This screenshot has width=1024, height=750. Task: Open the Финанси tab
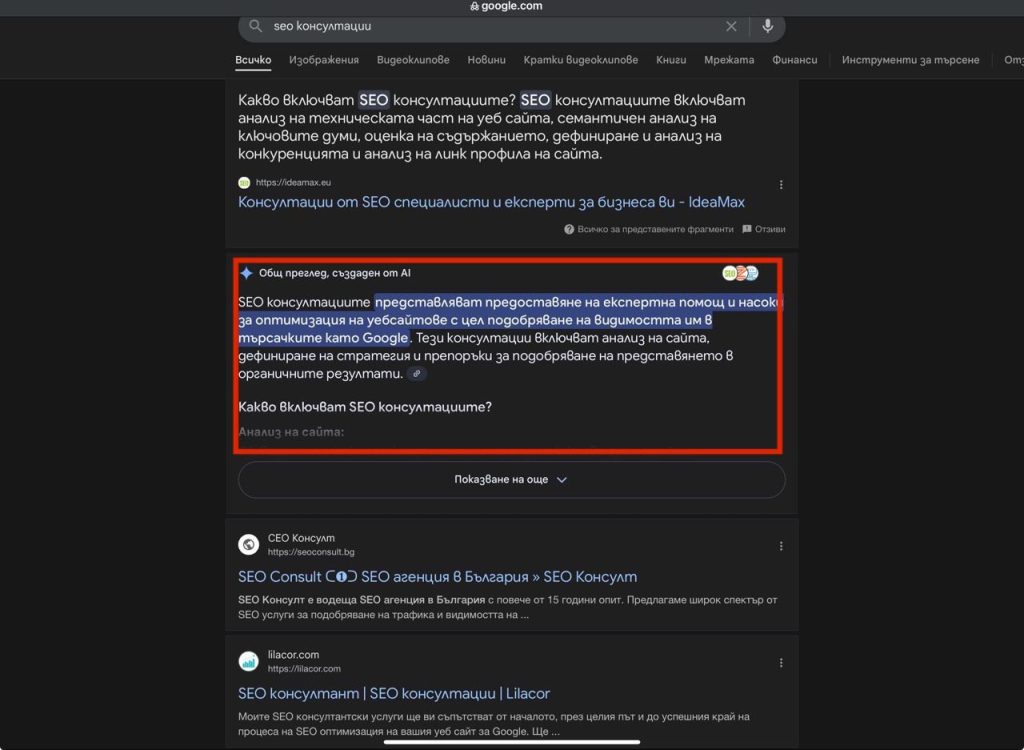click(795, 59)
